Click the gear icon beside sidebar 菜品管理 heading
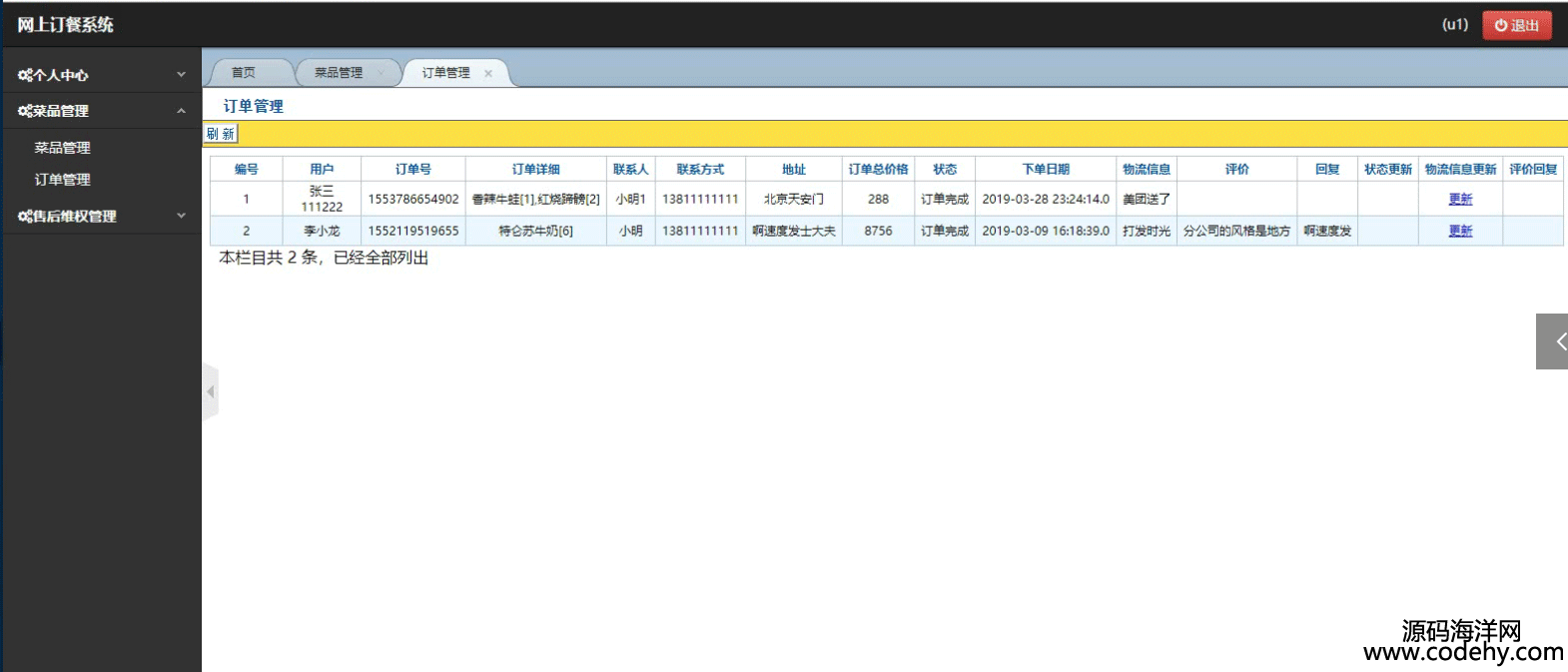The width and height of the screenshot is (1568, 672). 25,111
